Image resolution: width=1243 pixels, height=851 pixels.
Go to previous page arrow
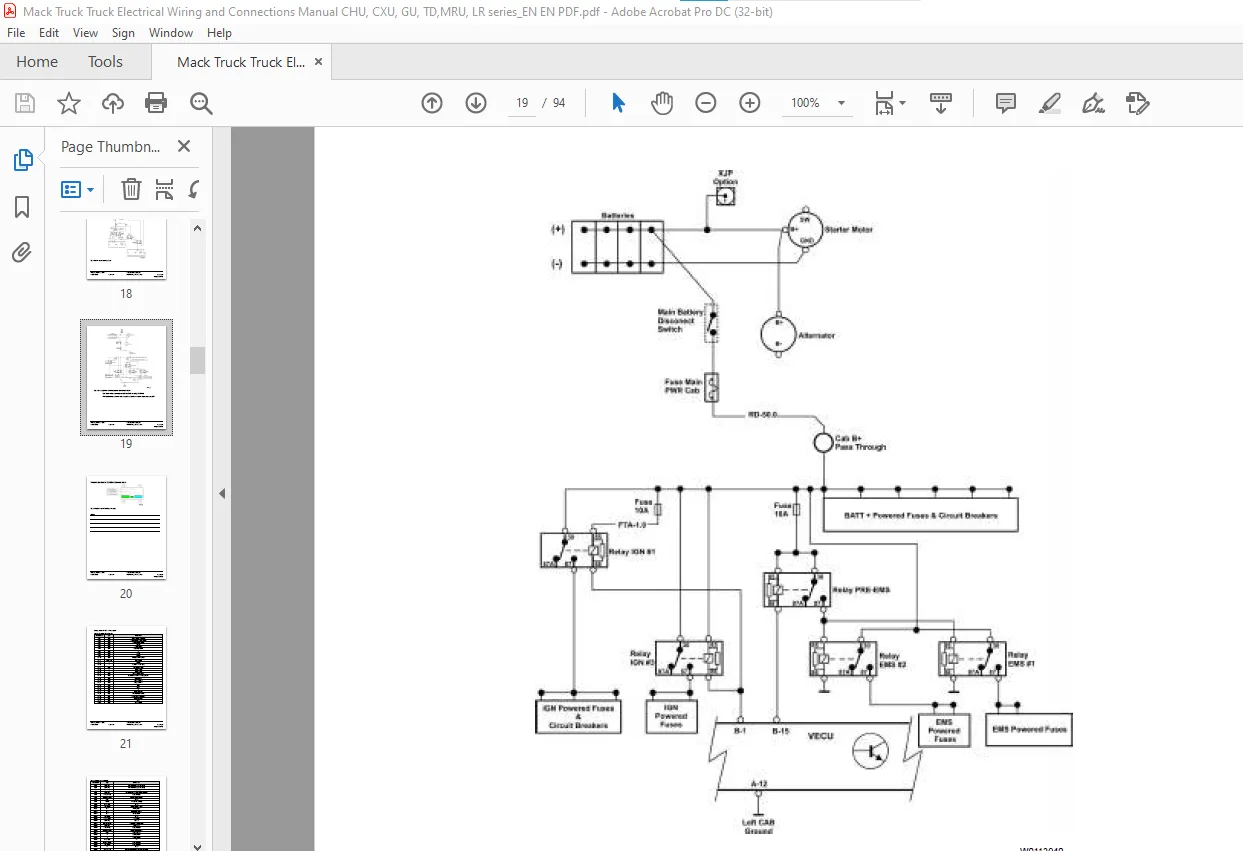432,103
